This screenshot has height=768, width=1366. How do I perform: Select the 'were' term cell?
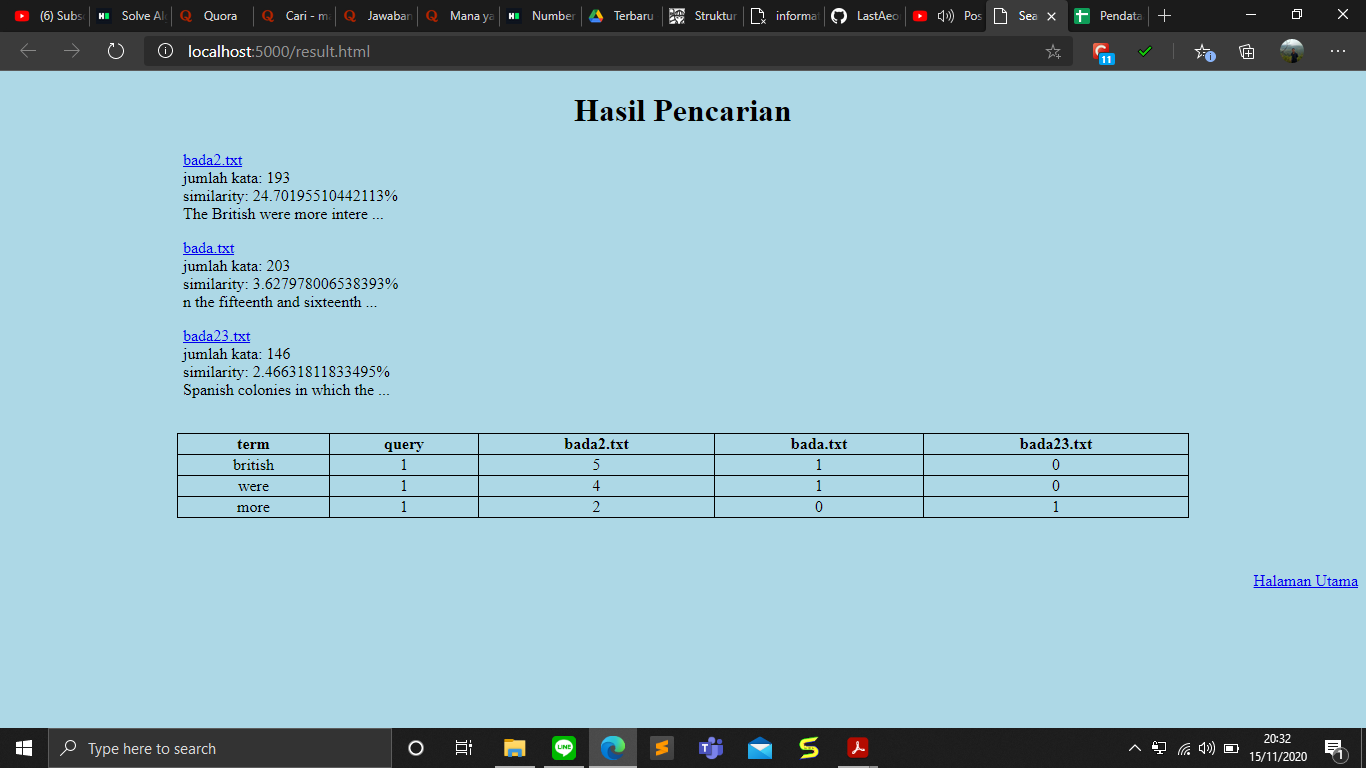click(x=253, y=486)
